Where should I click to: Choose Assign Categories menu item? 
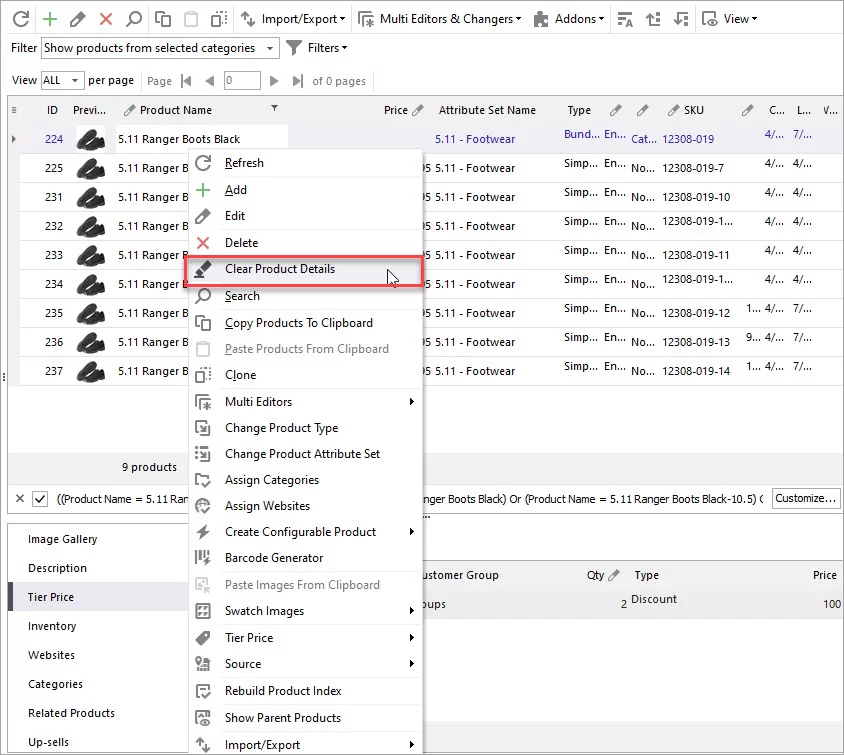[305, 480]
